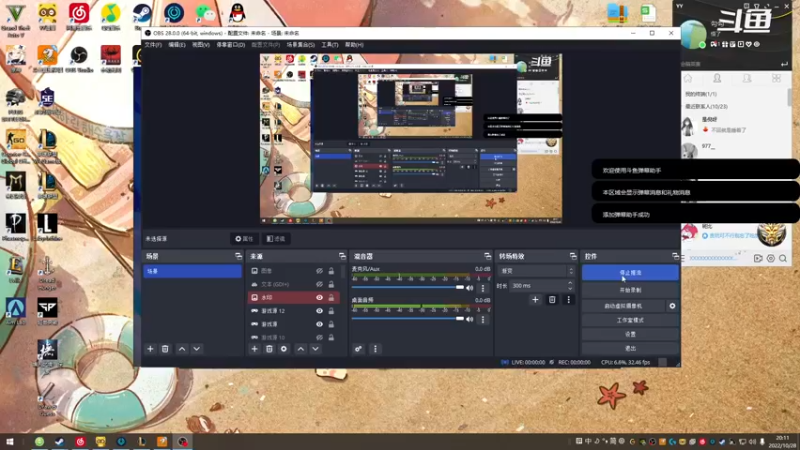Click the OBS icon in the taskbar
Viewport: 800px width, 450px height.
click(x=182, y=442)
